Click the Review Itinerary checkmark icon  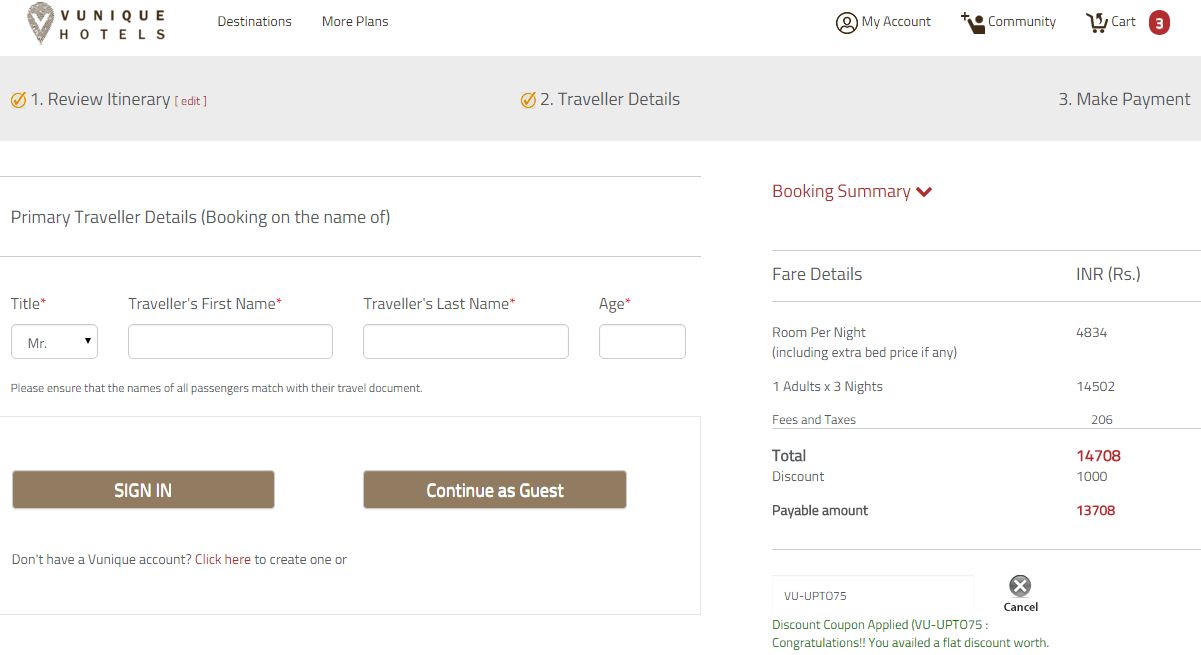pos(18,100)
